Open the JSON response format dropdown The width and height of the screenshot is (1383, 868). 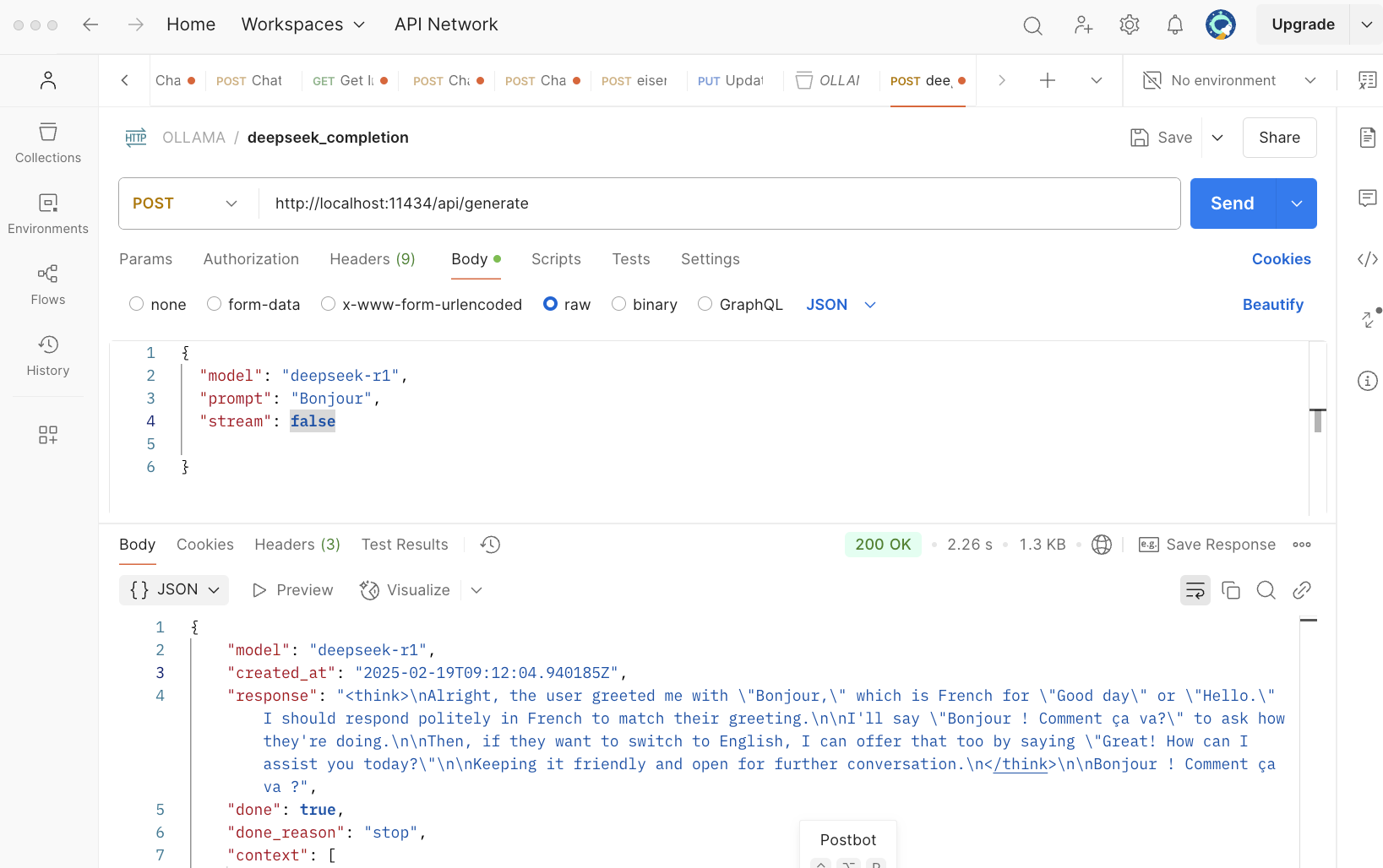click(176, 589)
